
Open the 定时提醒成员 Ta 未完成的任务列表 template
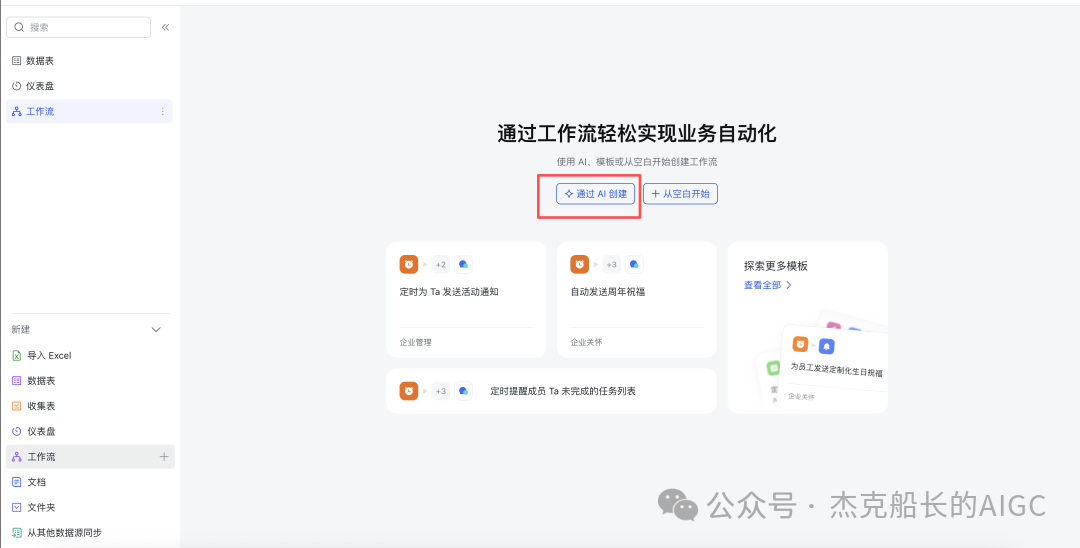552,391
